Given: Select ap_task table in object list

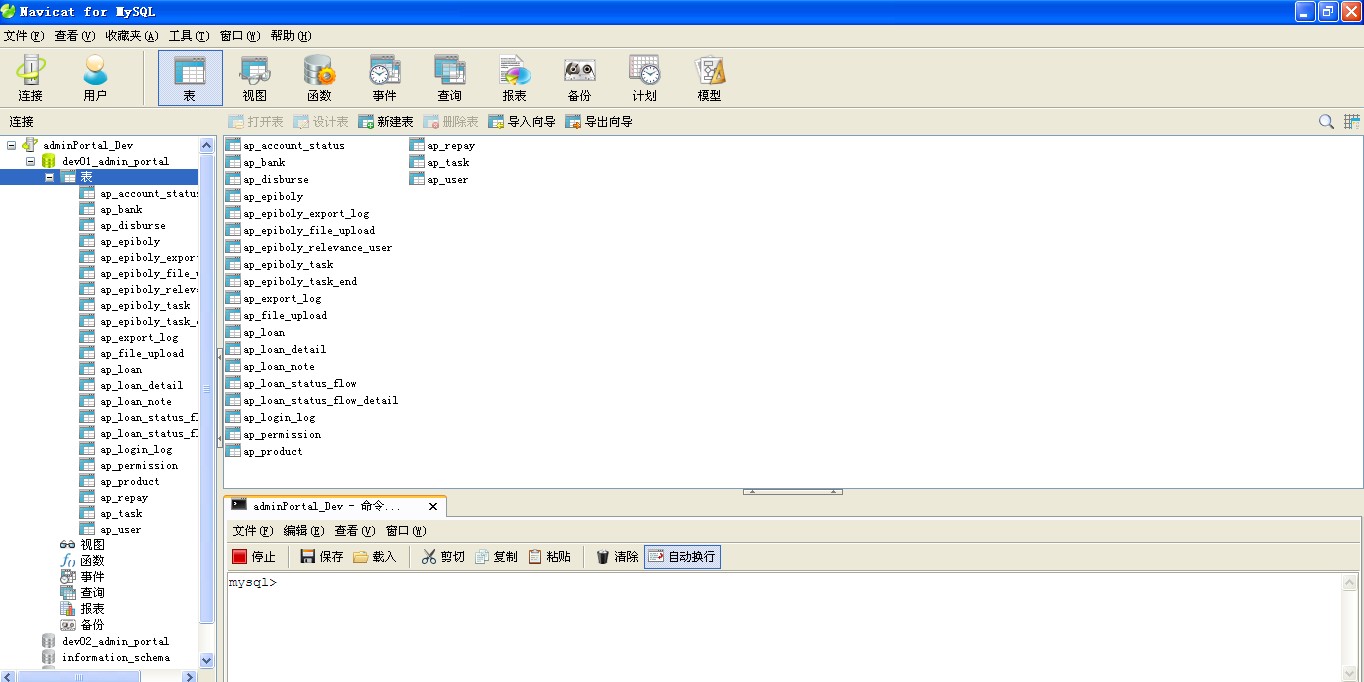Looking at the screenshot, I should [x=448, y=162].
